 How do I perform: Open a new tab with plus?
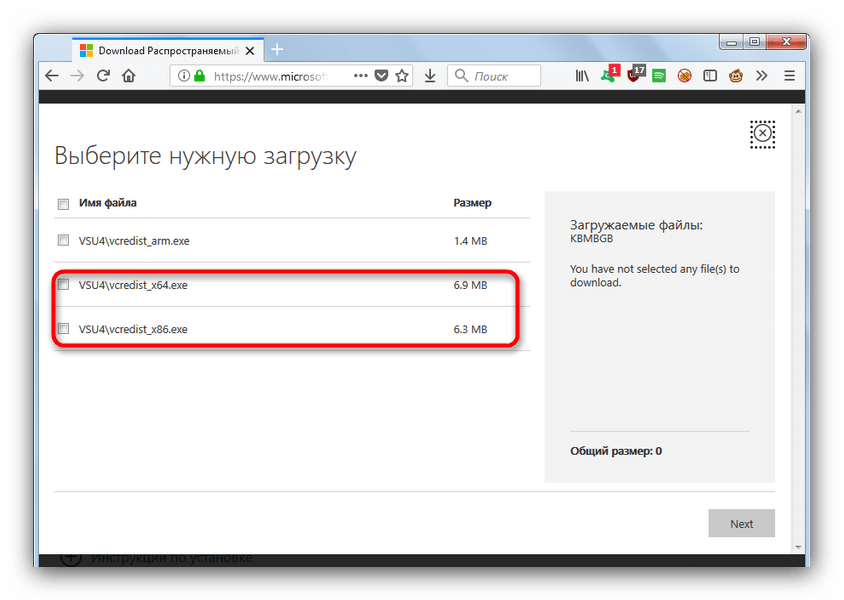(x=277, y=50)
